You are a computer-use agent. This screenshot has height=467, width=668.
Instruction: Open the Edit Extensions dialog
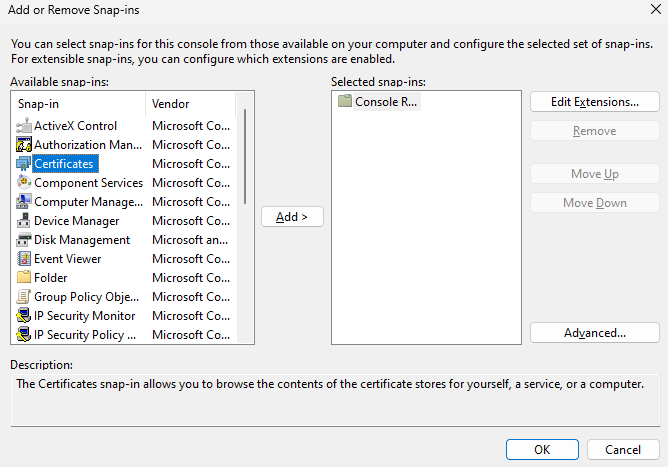point(594,102)
